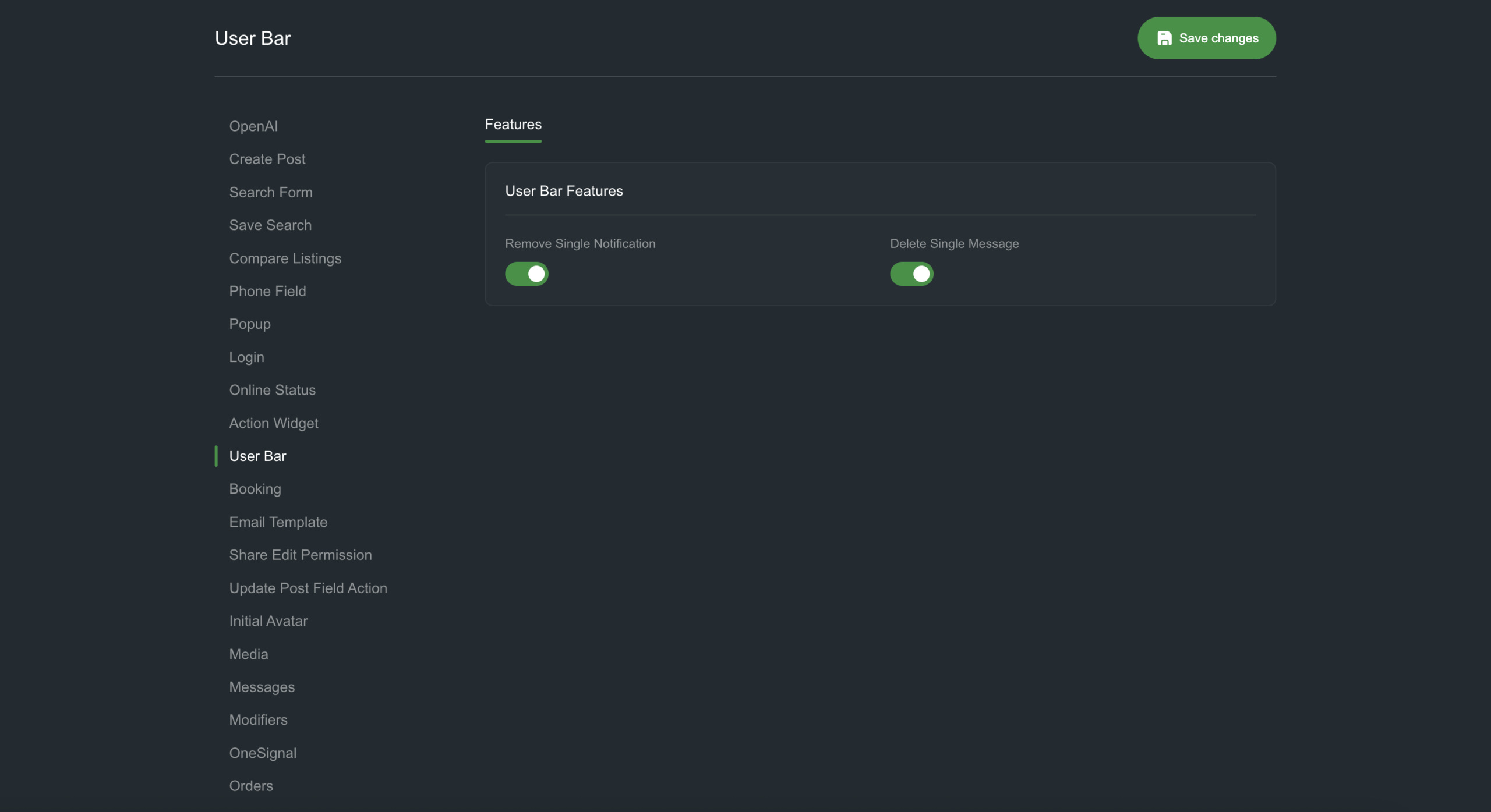Disable Delete Single Message switch
Viewport: 1491px width, 812px height.
point(911,274)
